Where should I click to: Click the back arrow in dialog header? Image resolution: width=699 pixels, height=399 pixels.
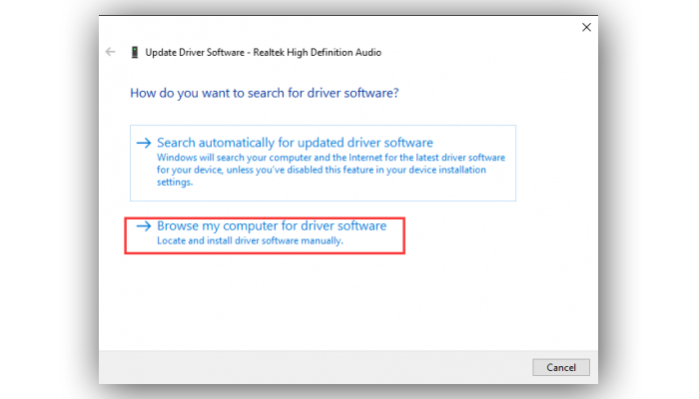[110, 52]
